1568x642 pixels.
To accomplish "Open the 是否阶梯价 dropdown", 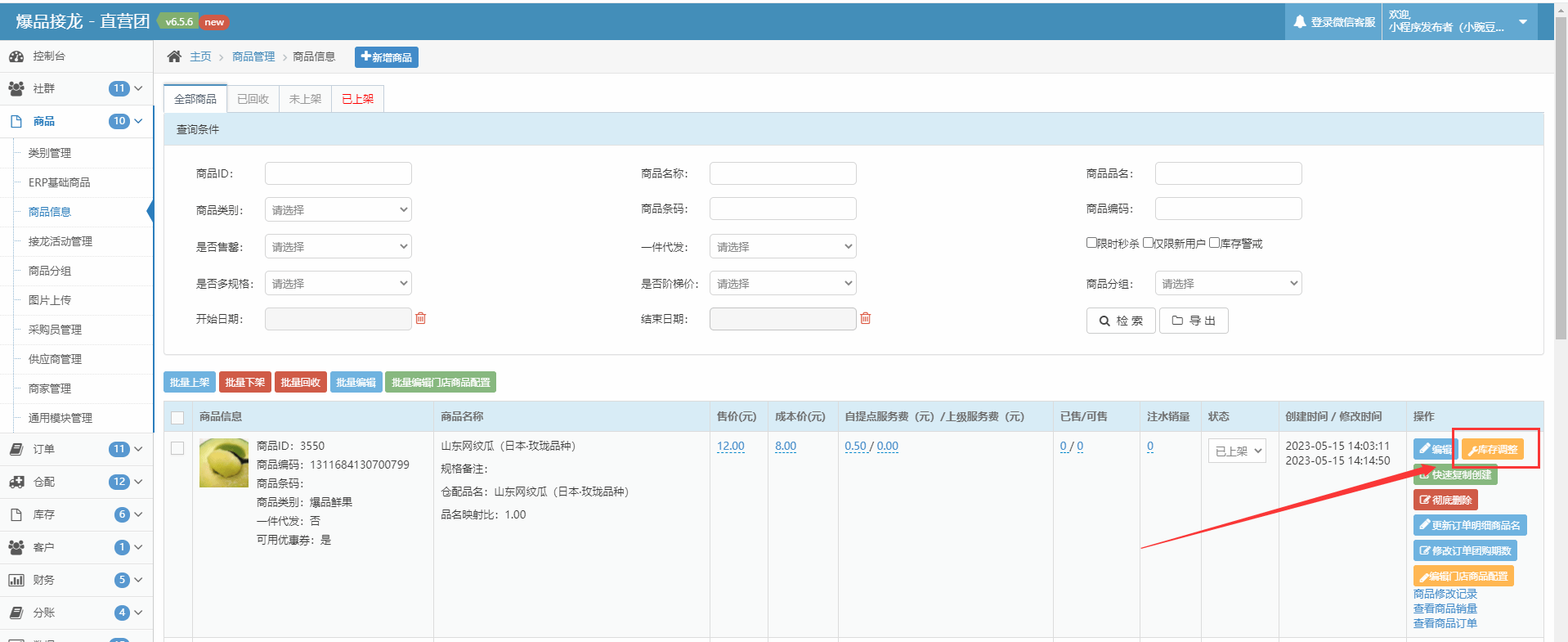I will coord(782,283).
